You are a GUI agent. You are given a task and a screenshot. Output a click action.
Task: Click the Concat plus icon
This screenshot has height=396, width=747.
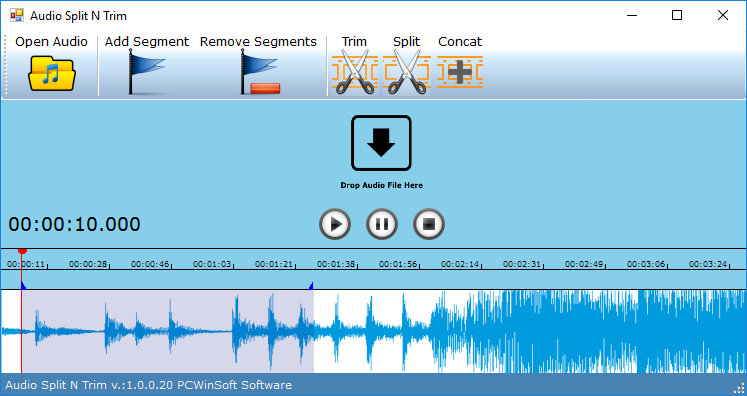click(460, 72)
